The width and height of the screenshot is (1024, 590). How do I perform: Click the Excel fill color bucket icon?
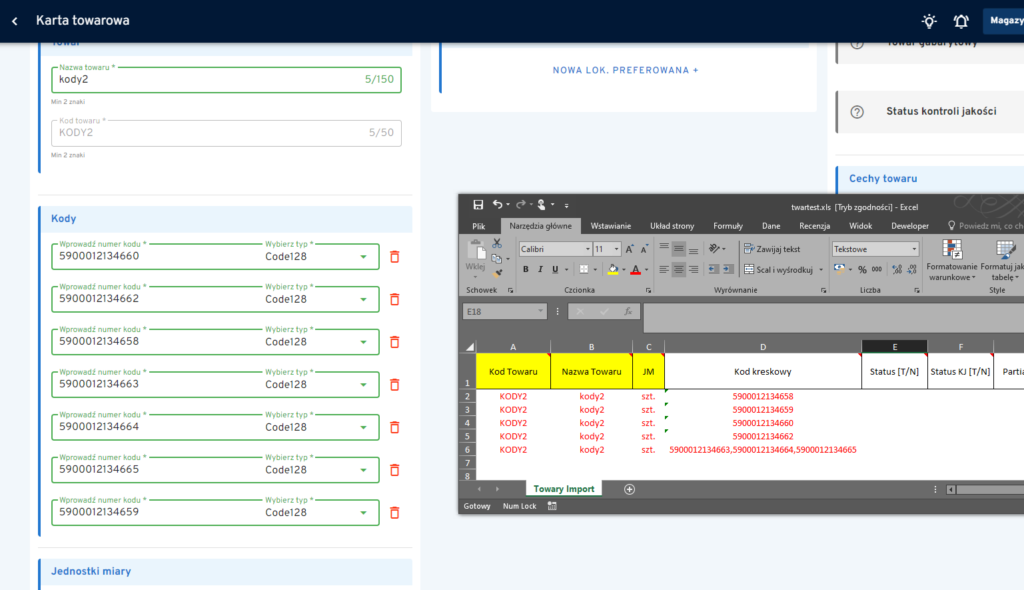(613, 269)
